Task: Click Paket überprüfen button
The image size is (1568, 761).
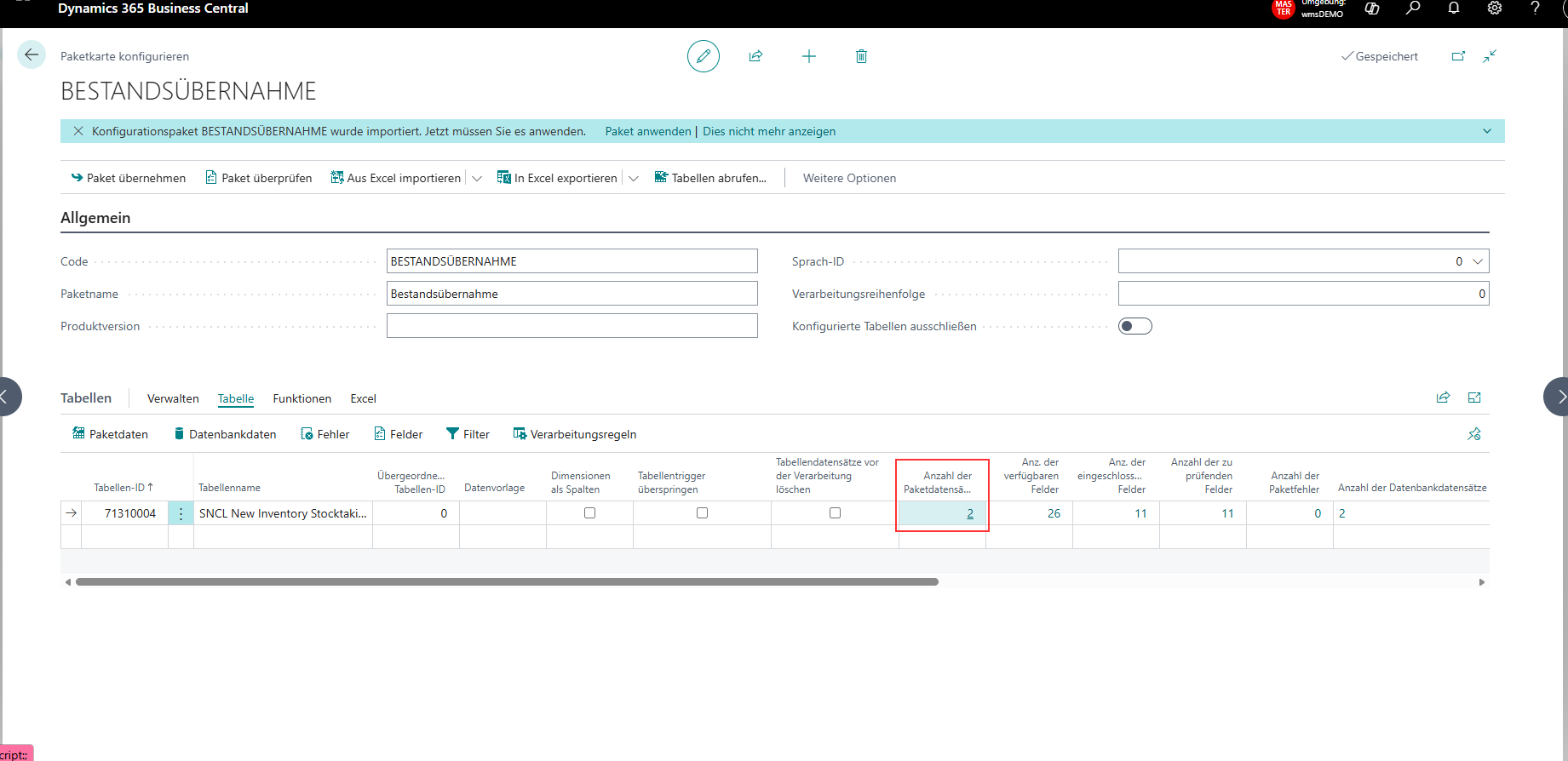Action: point(259,178)
